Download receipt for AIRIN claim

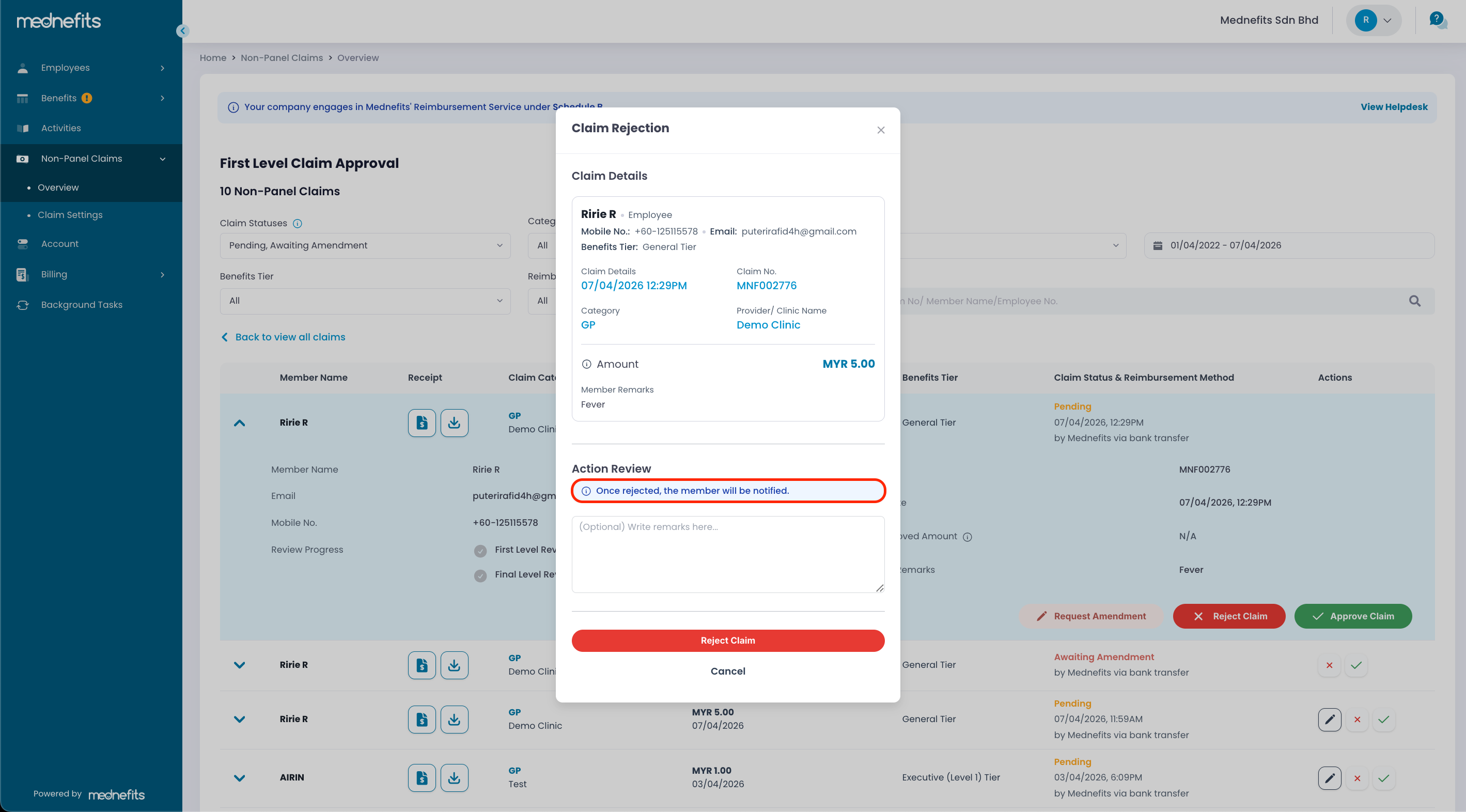coord(454,777)
